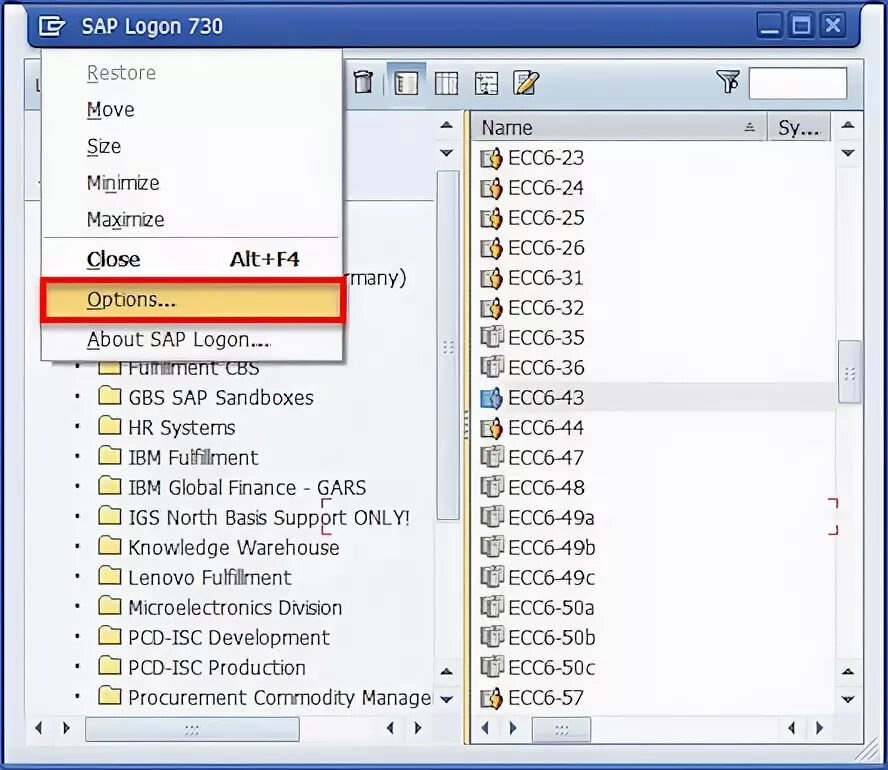Click the Knowledge Warehouse folder icon
Viewport: 888px width, 770px height.
pos(109,546)
